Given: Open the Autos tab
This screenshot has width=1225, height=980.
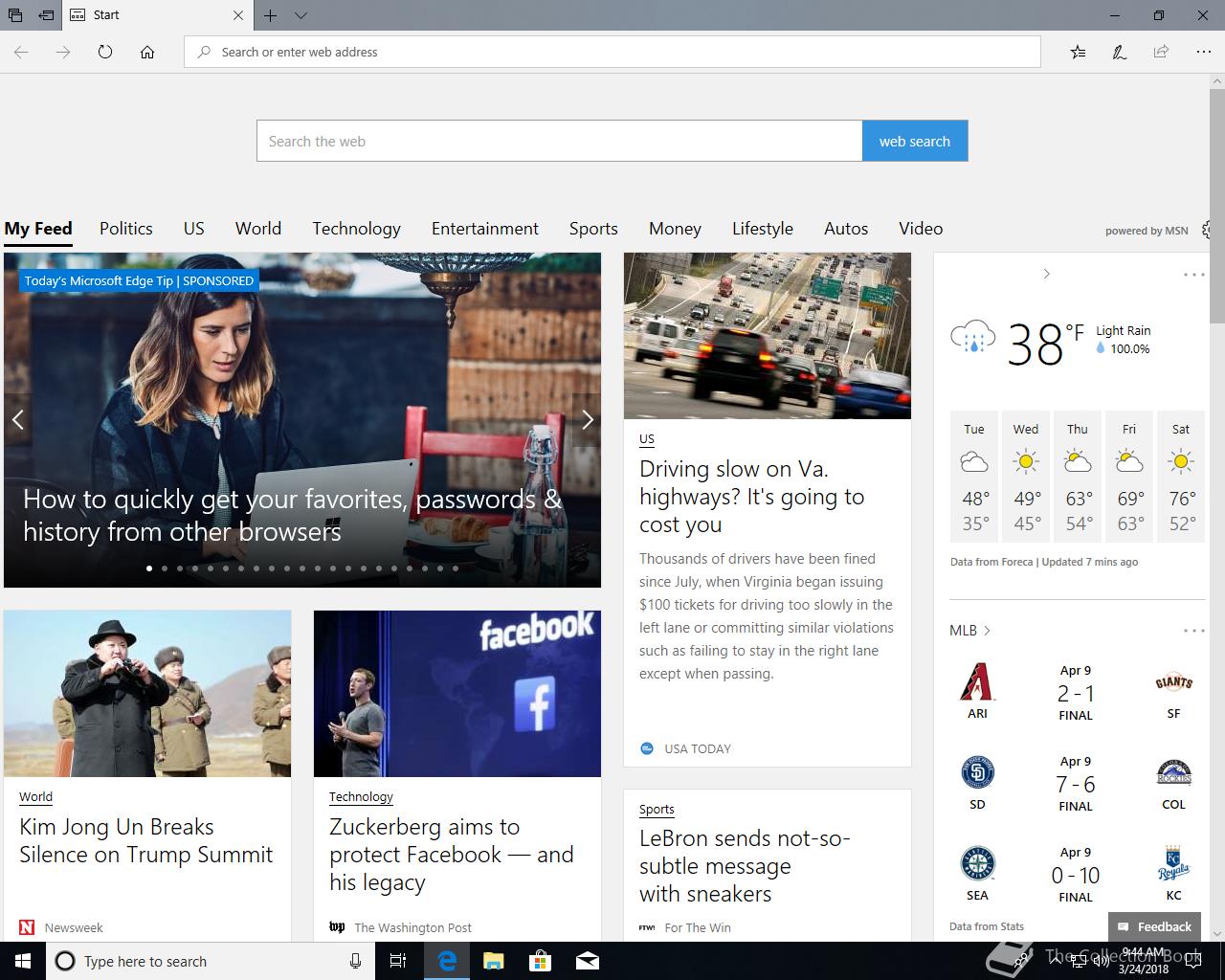Looking at the screenshot, I should [846, 229].
